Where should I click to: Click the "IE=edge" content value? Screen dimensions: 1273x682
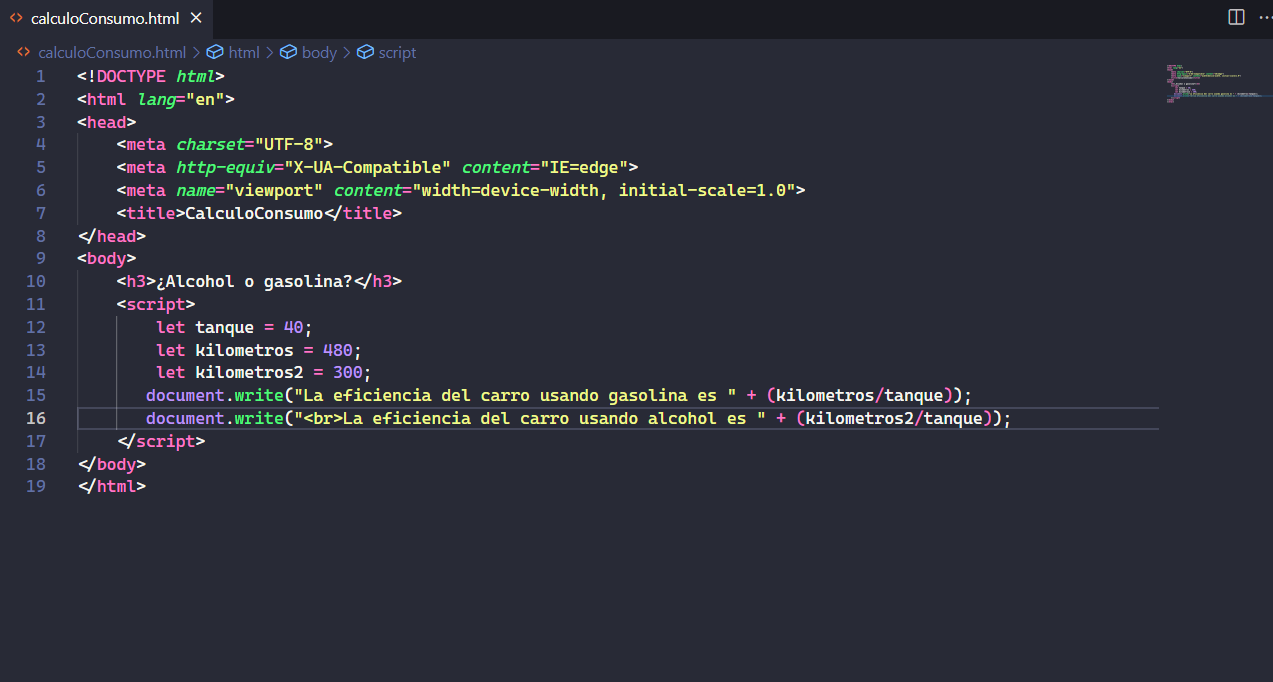coord(584,167)
